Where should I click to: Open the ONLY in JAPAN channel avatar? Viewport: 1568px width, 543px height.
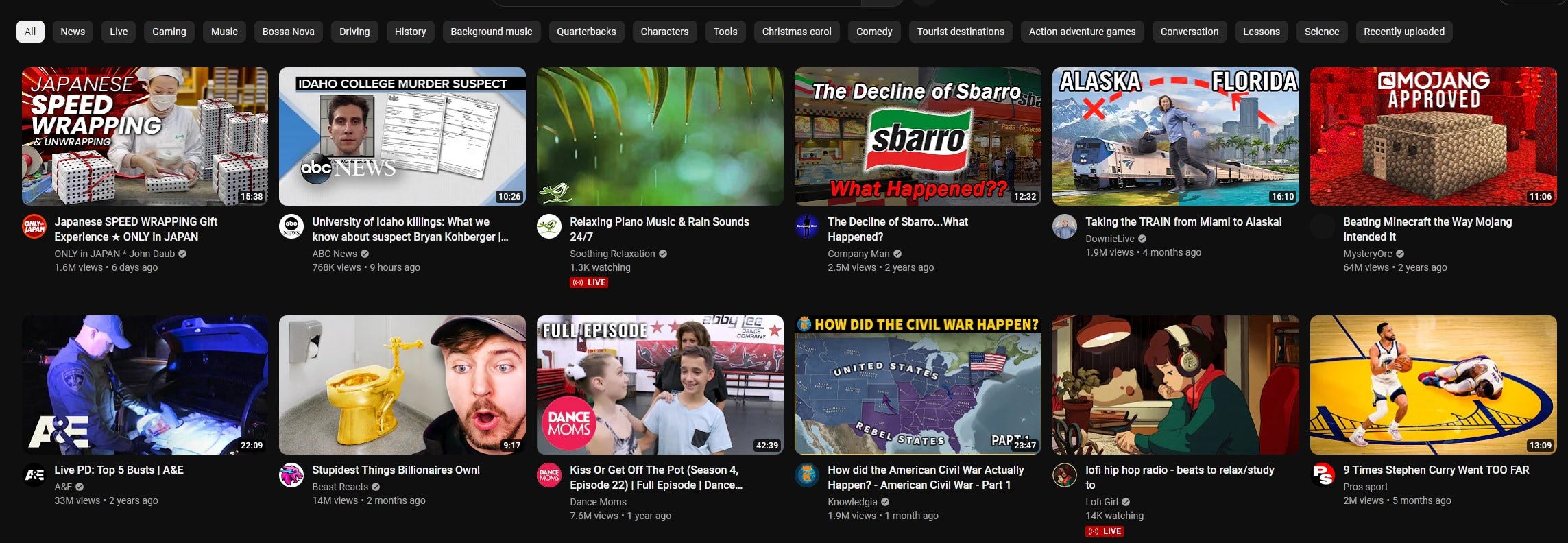pyautogui.click(x=34, y=226)
